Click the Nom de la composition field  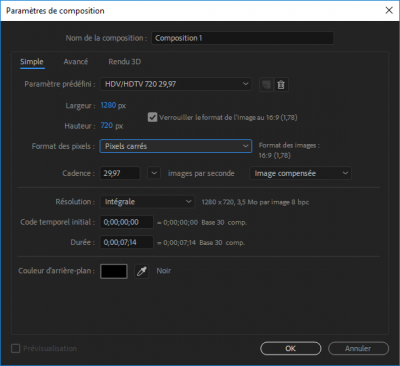(x=242, y=38)
